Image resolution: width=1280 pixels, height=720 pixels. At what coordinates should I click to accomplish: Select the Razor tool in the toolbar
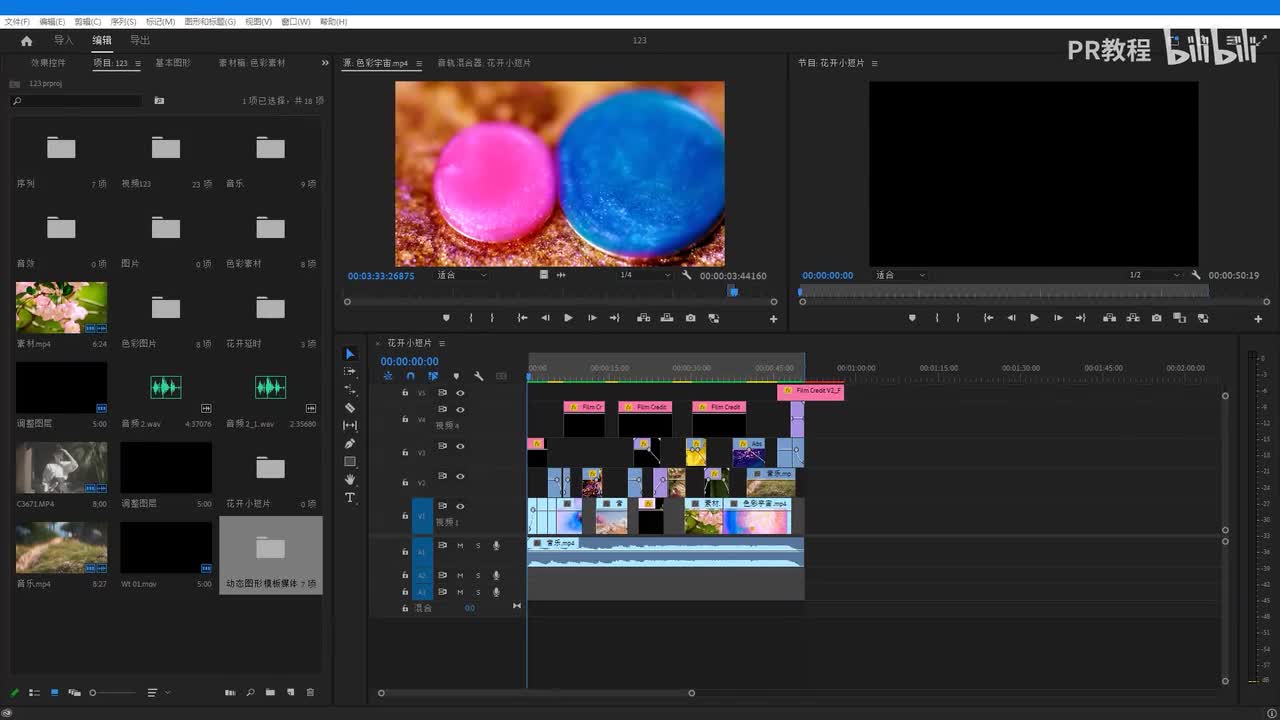pyautogui.click(x=350, y=408)
